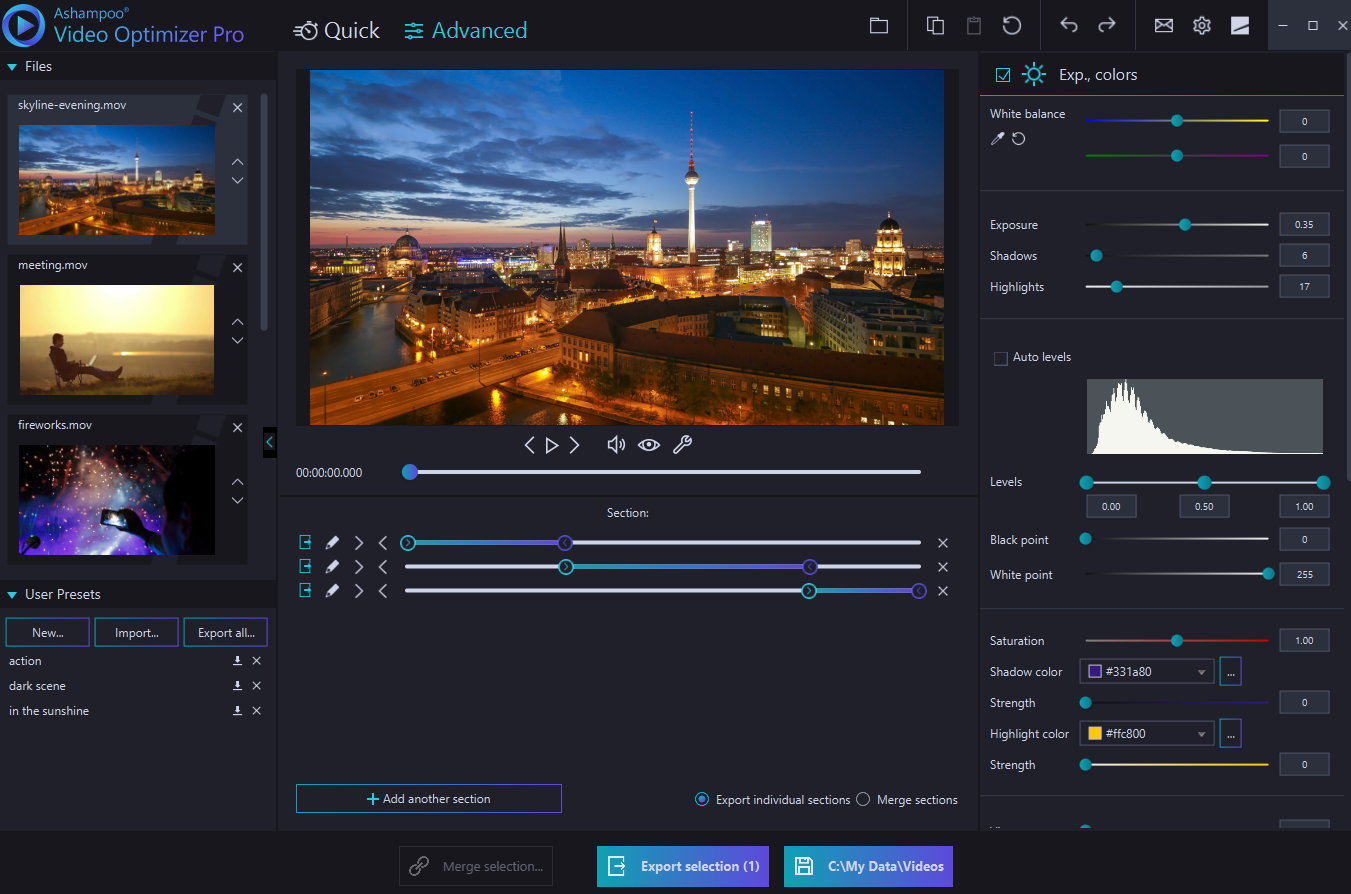Select the Merge sections radio button
This screenshot has width=1351, height=894.
(x=861, y=799)
